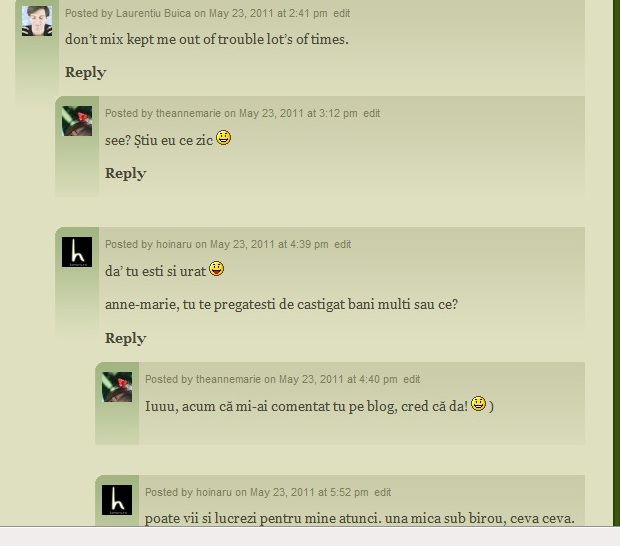
Task: Reply to Laurentiu Buica's comment
Action: coord(85,72)
